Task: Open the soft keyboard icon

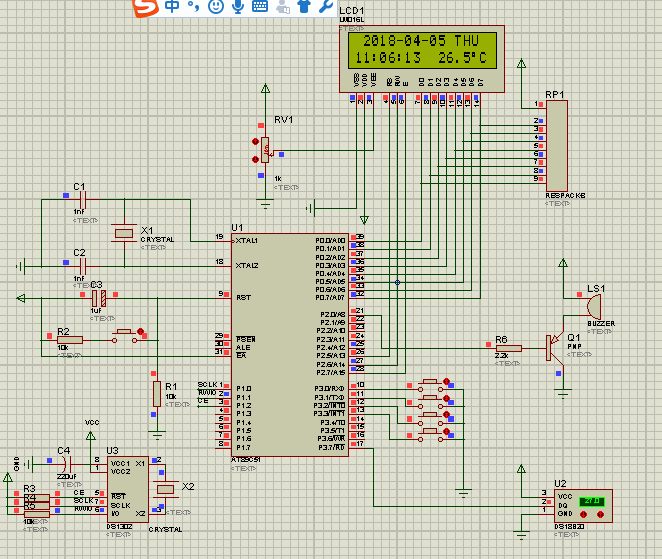Action: pyautogui.click(x=259, y=7)
